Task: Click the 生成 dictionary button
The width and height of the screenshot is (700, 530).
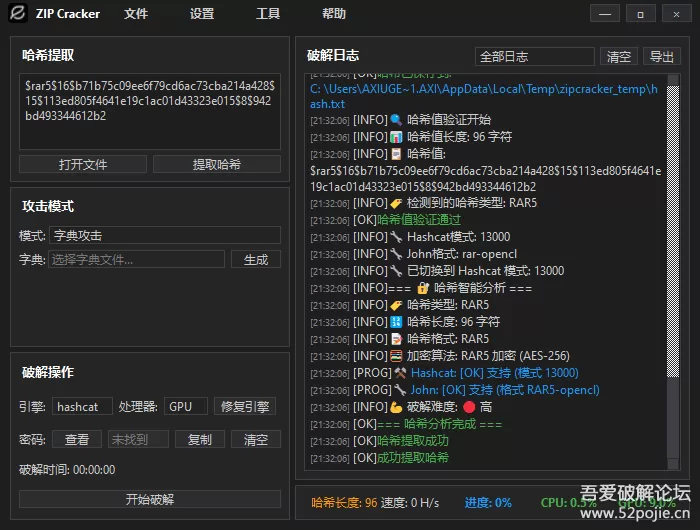Action: (256, 259)
